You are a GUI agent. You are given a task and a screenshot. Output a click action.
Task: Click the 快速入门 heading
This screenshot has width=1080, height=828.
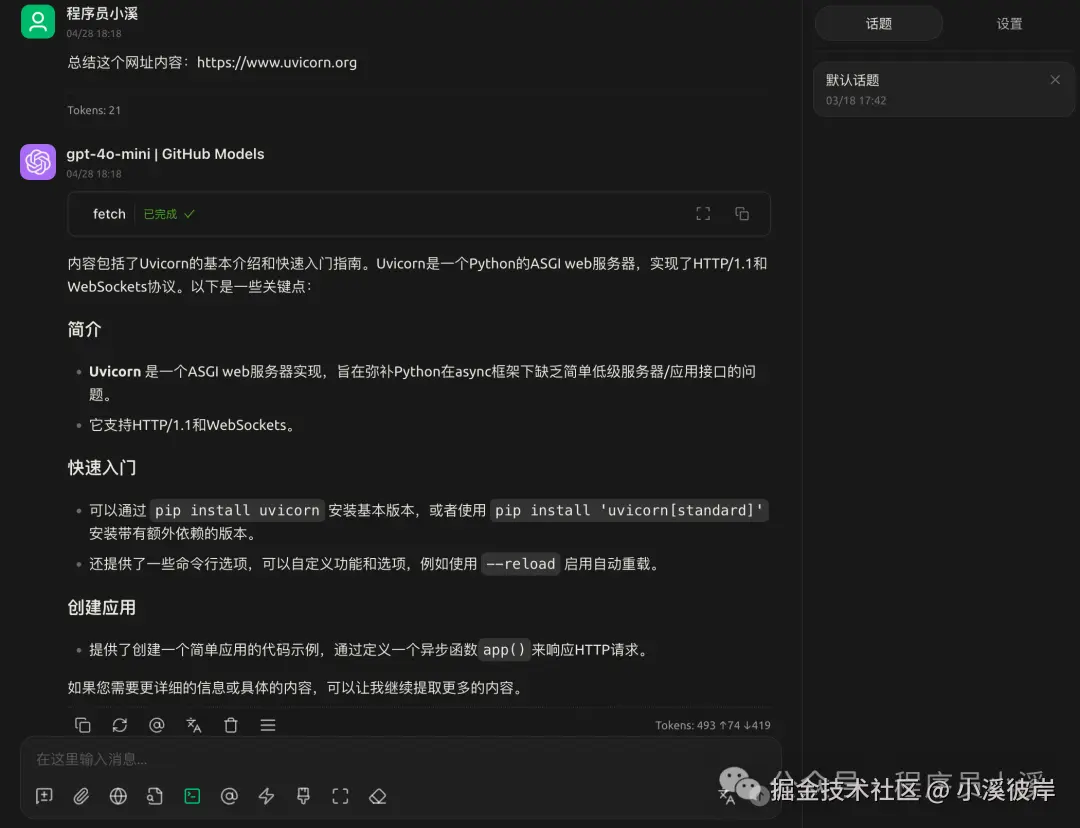pos(102,468)
